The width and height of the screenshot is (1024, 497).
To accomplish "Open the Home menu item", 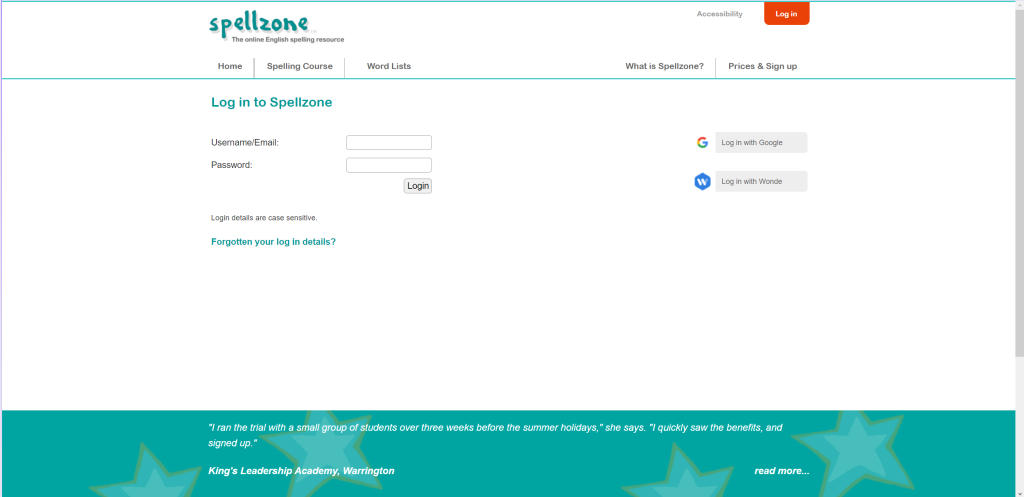I will tap(230, 66).
